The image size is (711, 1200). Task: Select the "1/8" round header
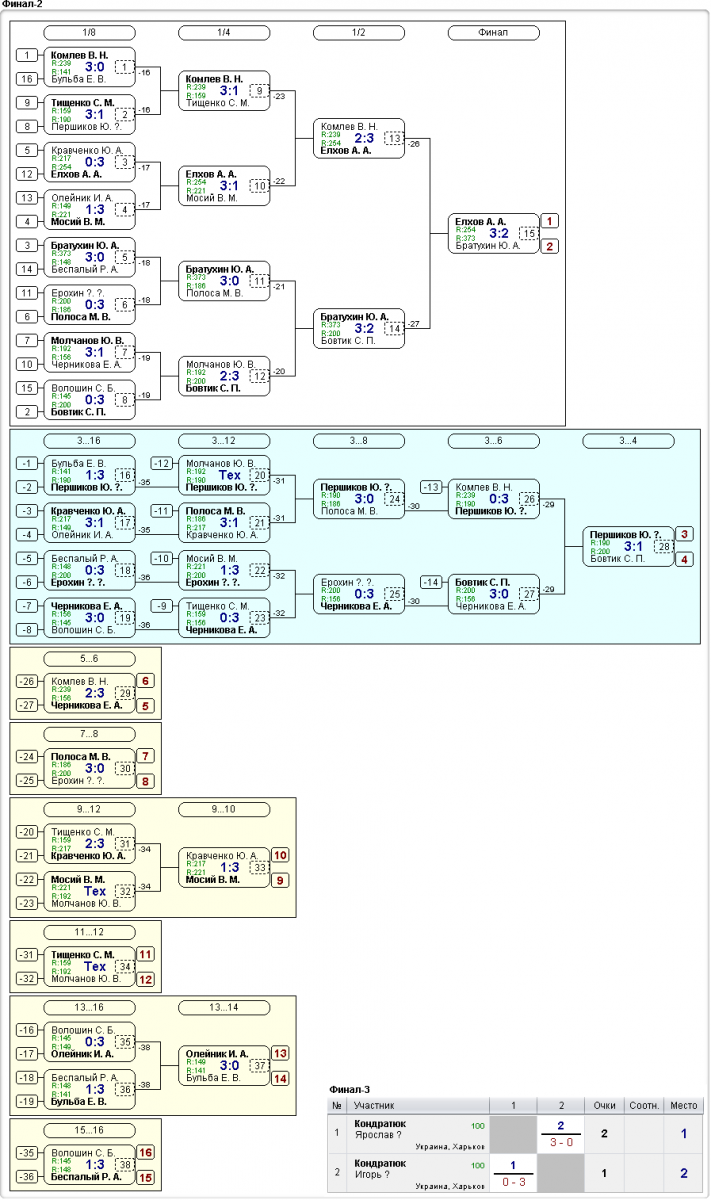(90, 33)
